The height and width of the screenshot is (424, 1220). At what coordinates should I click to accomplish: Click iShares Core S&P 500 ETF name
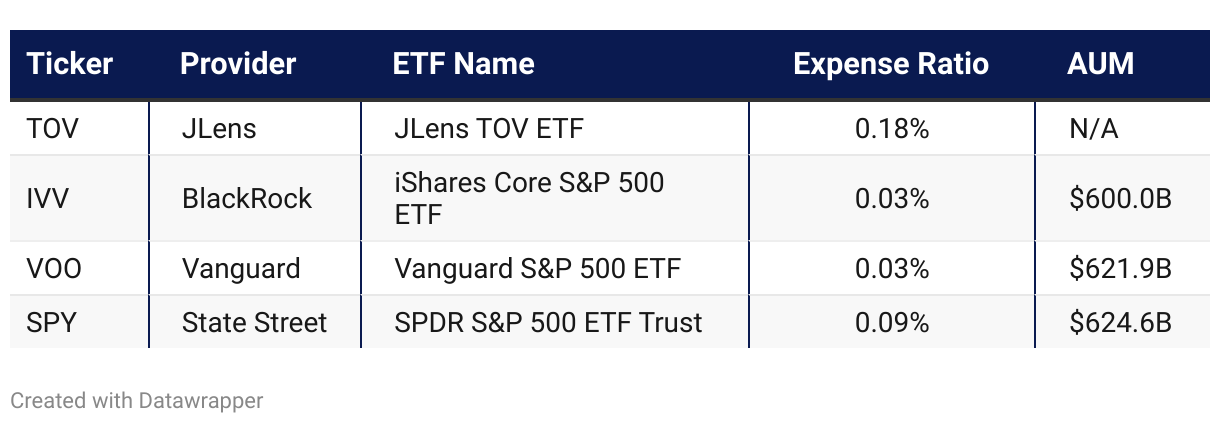pos(530,198)
